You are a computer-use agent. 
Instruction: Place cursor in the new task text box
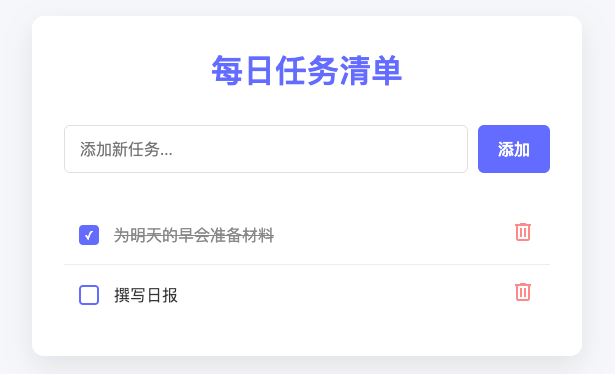point(266,149)
